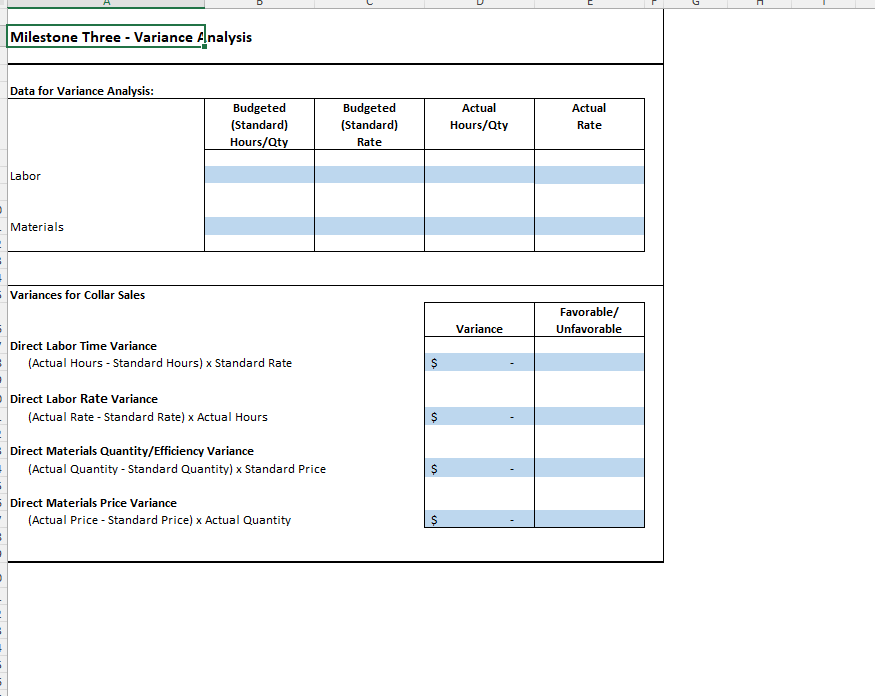875x696 pixels.
Task: Click the Direct Materials Price Variance dollar cell
Action: pyautogui.click(x=479, y=518)
